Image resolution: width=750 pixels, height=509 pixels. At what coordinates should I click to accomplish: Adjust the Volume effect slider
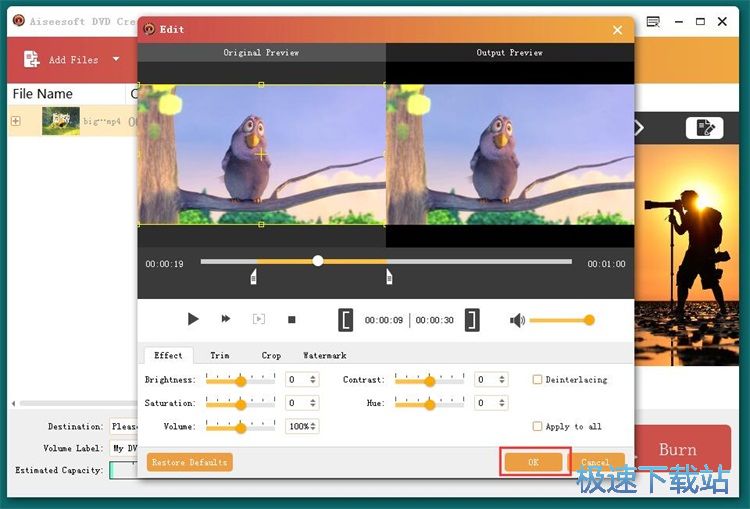click(241, 427)
